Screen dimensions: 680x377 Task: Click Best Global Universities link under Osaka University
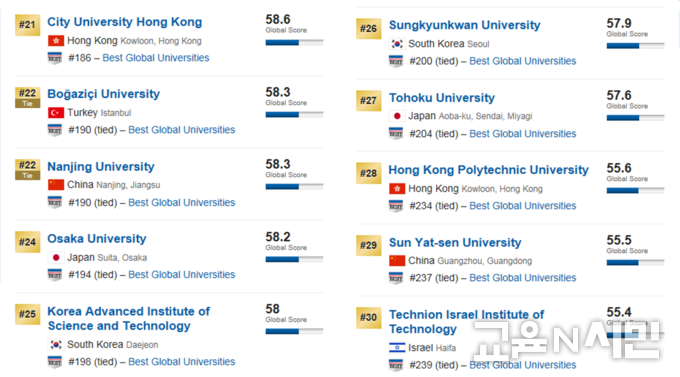(x=182, y=275)
